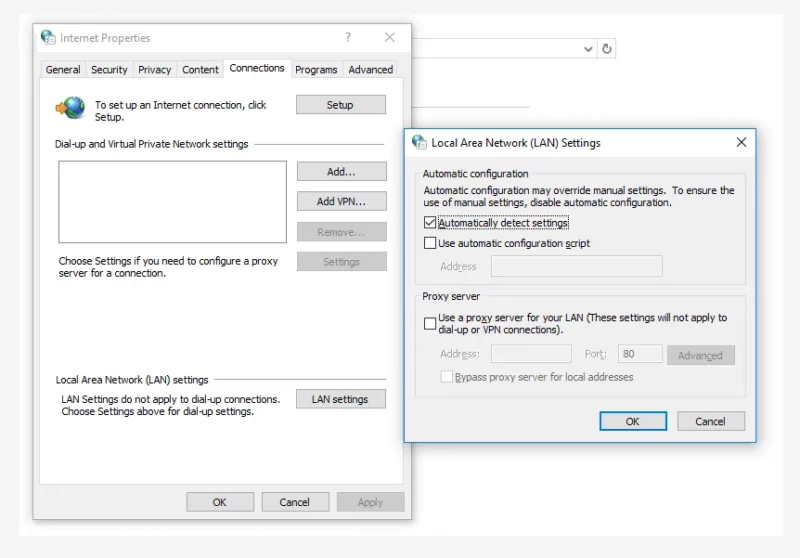The height and width of the screenshot is (558, 800).
Task: Click the Remove... button
Action: 341,232
